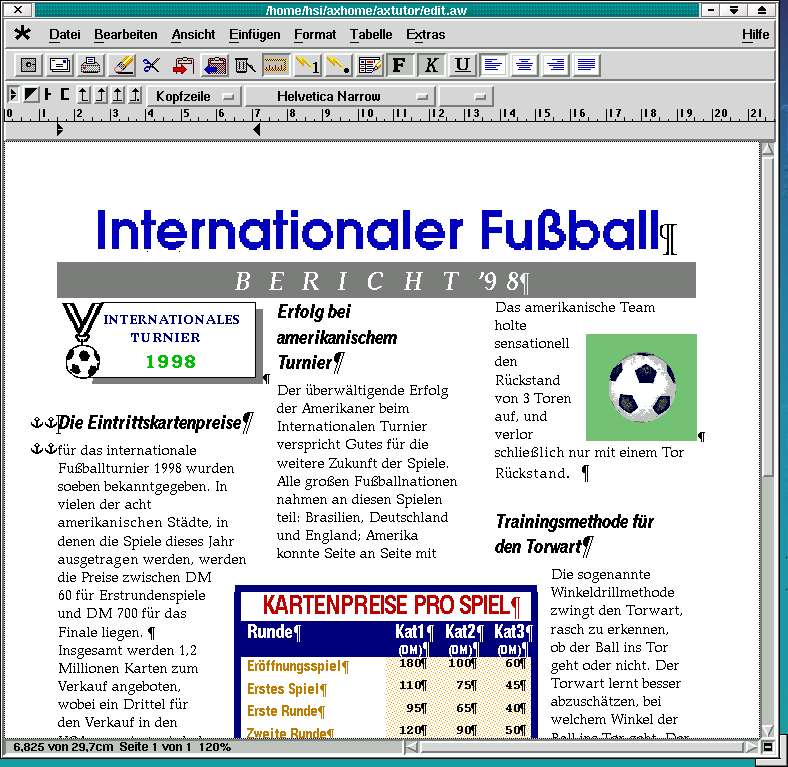Center-align the paragraph text
Viewport: 788px width, 767px height.
(524, 66)
